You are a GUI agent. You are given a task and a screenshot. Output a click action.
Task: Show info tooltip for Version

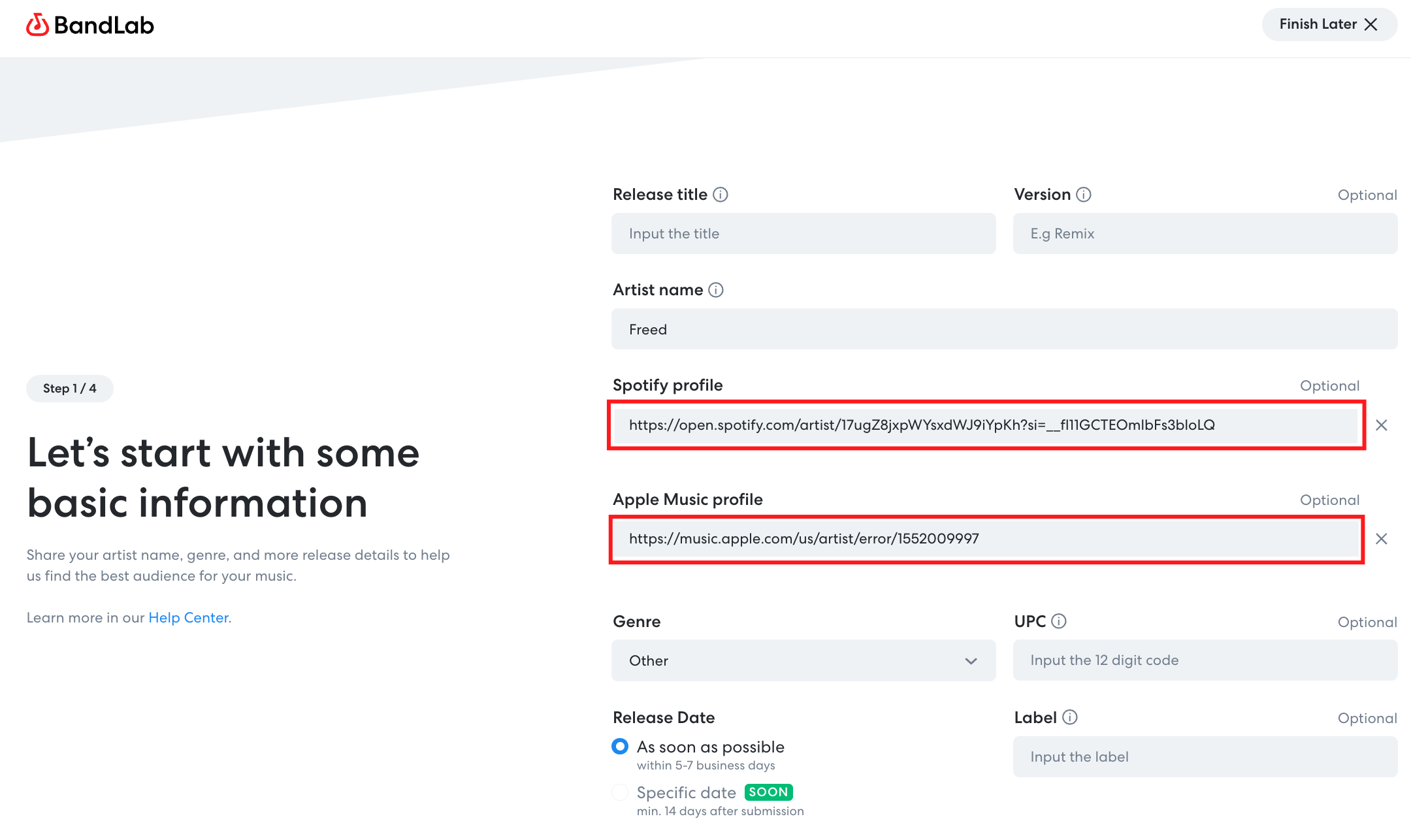[x=1084, y=195]
